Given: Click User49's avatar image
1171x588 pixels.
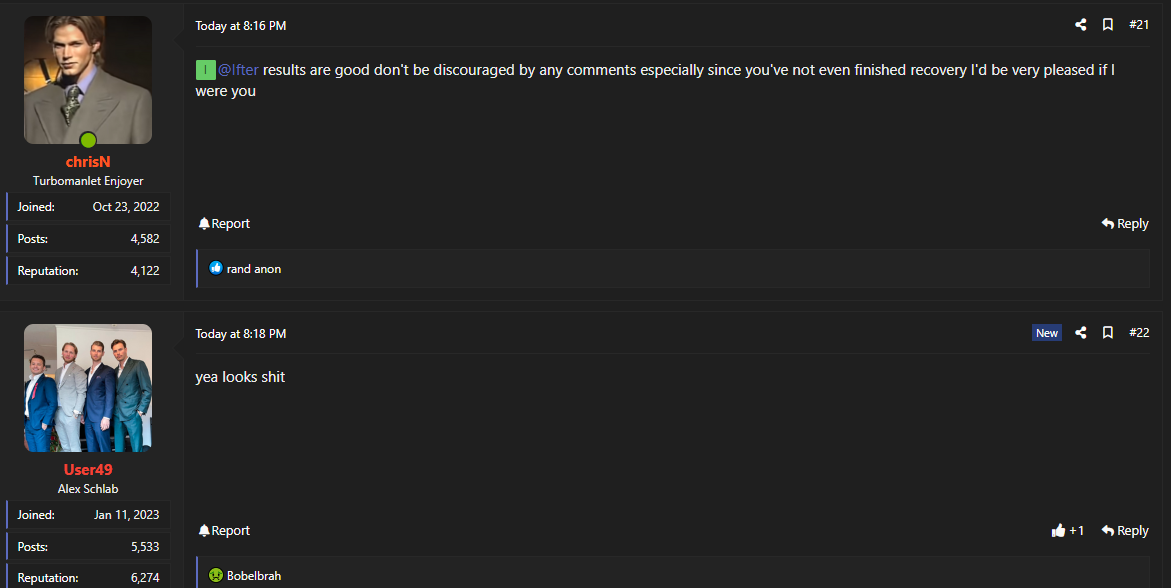Looking at the screenshot, I should (x=88, y=387).
